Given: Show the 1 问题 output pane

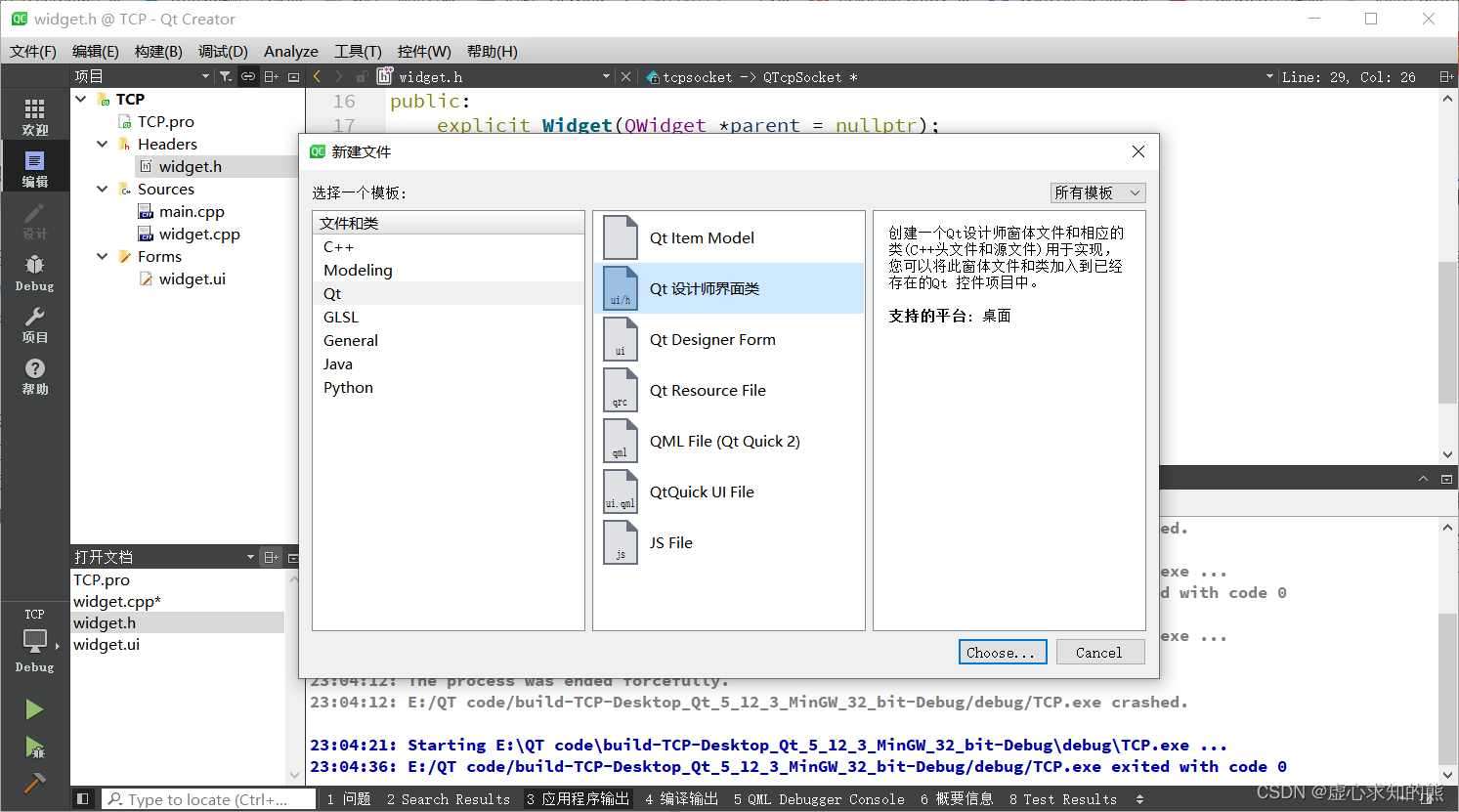Looking at the screenshot, I should pos(349,798).
